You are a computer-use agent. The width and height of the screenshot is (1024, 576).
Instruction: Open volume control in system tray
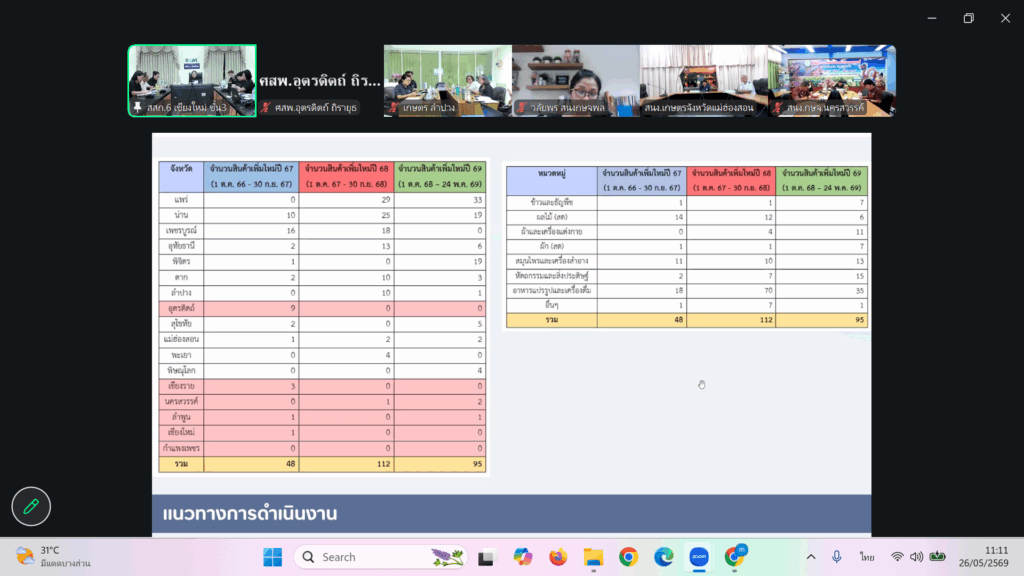pyautogui.click(x=917, y=557)
